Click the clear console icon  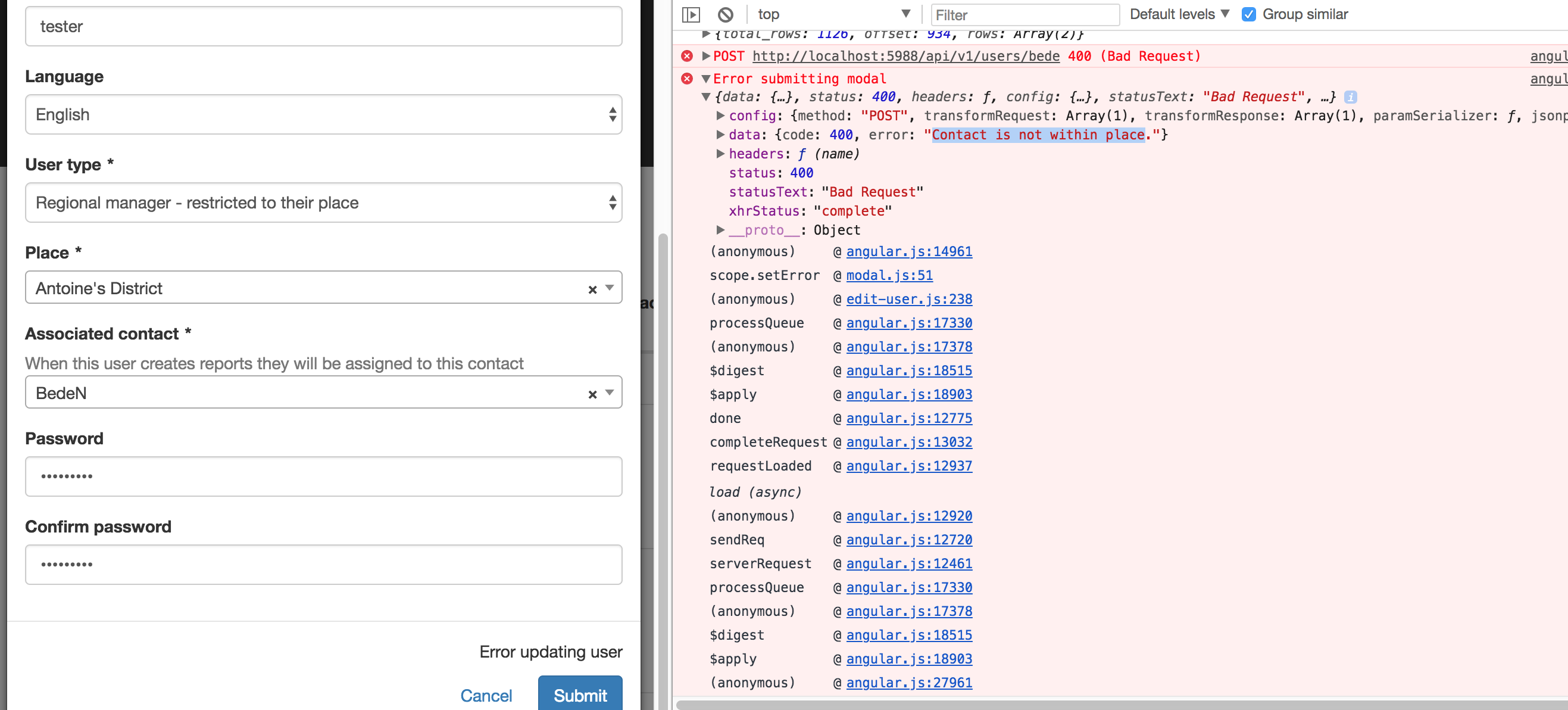pos(725,14)
